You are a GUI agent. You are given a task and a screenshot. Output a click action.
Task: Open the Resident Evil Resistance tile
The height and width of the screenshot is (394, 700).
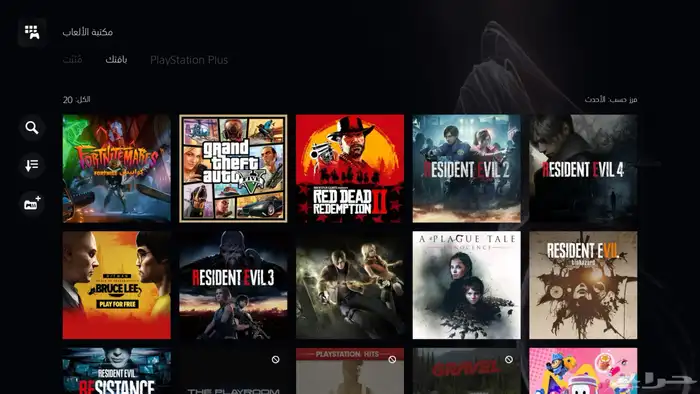click(x=117, y=371)
